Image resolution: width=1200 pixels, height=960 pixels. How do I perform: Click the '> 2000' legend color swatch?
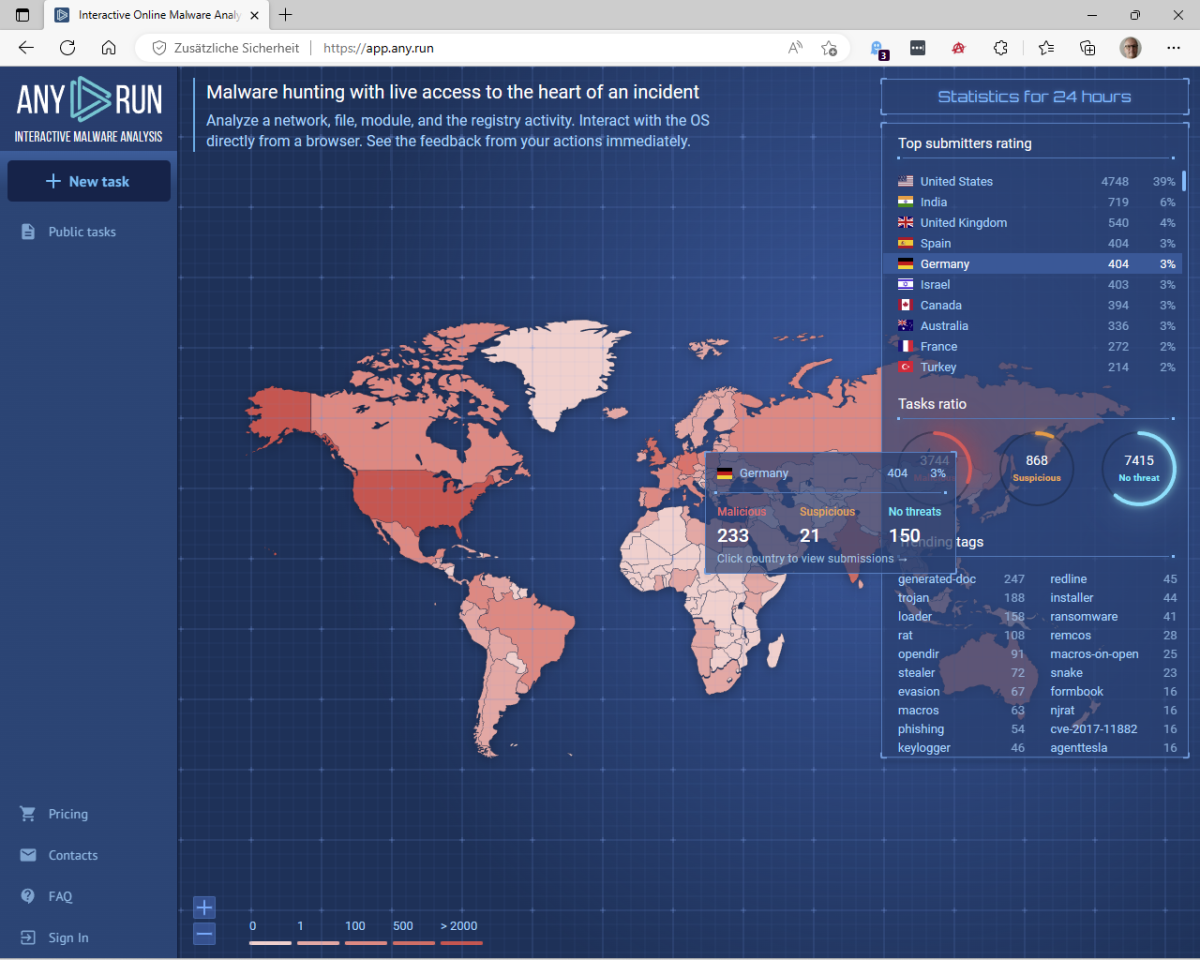click(x=461, y=943)
